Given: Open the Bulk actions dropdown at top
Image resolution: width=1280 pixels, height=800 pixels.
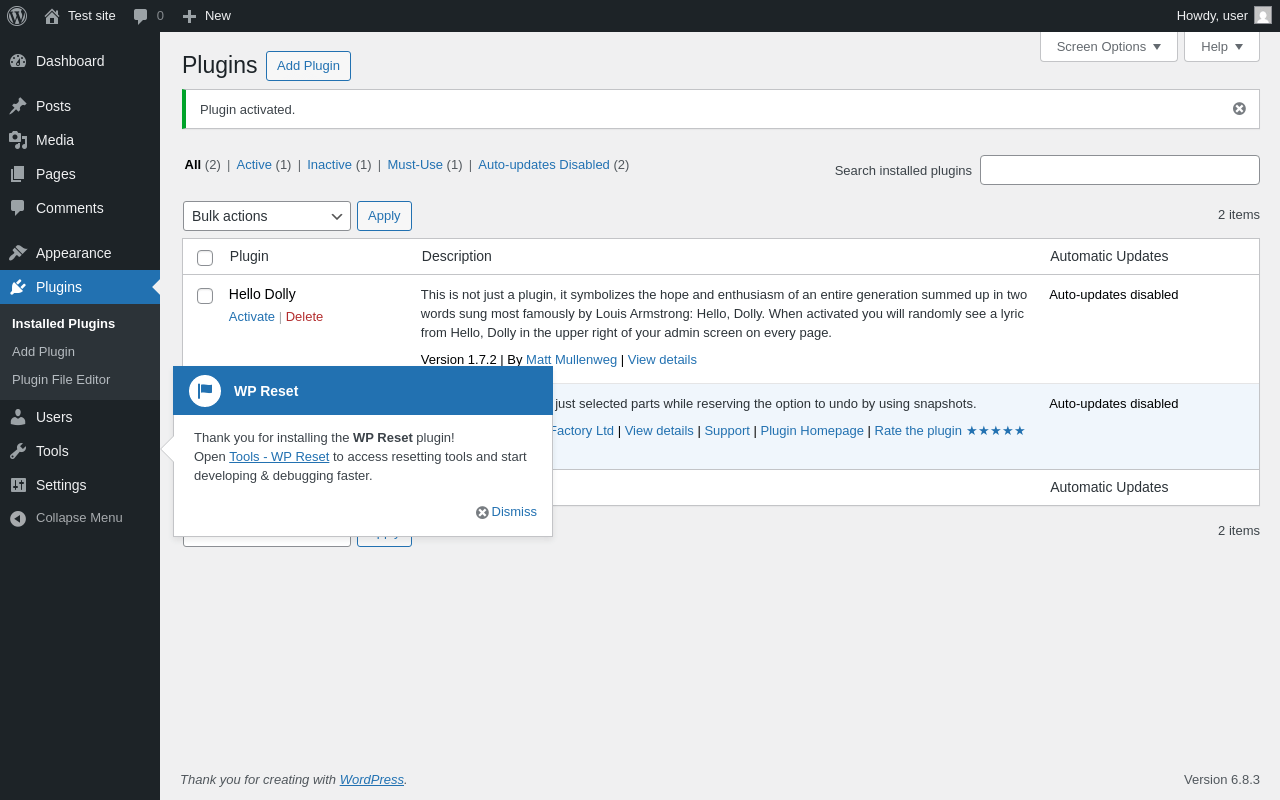Looking at the screenshot, I should click(x=267, y=216).
